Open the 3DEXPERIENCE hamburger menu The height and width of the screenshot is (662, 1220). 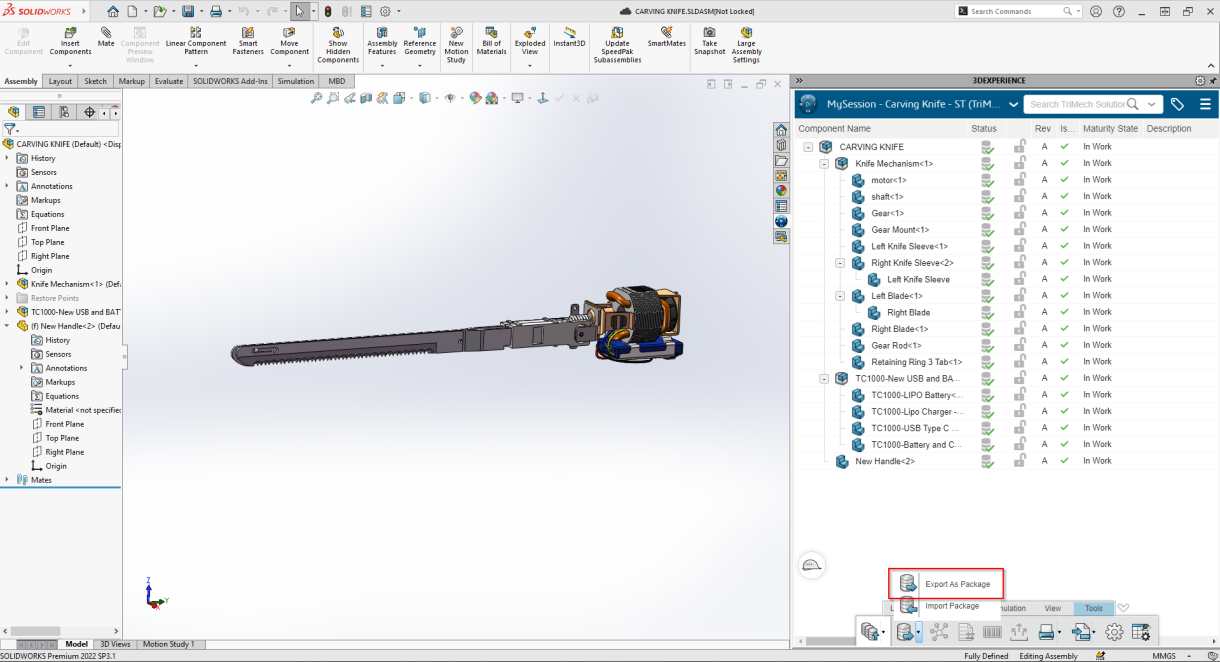pos(1205,104)
